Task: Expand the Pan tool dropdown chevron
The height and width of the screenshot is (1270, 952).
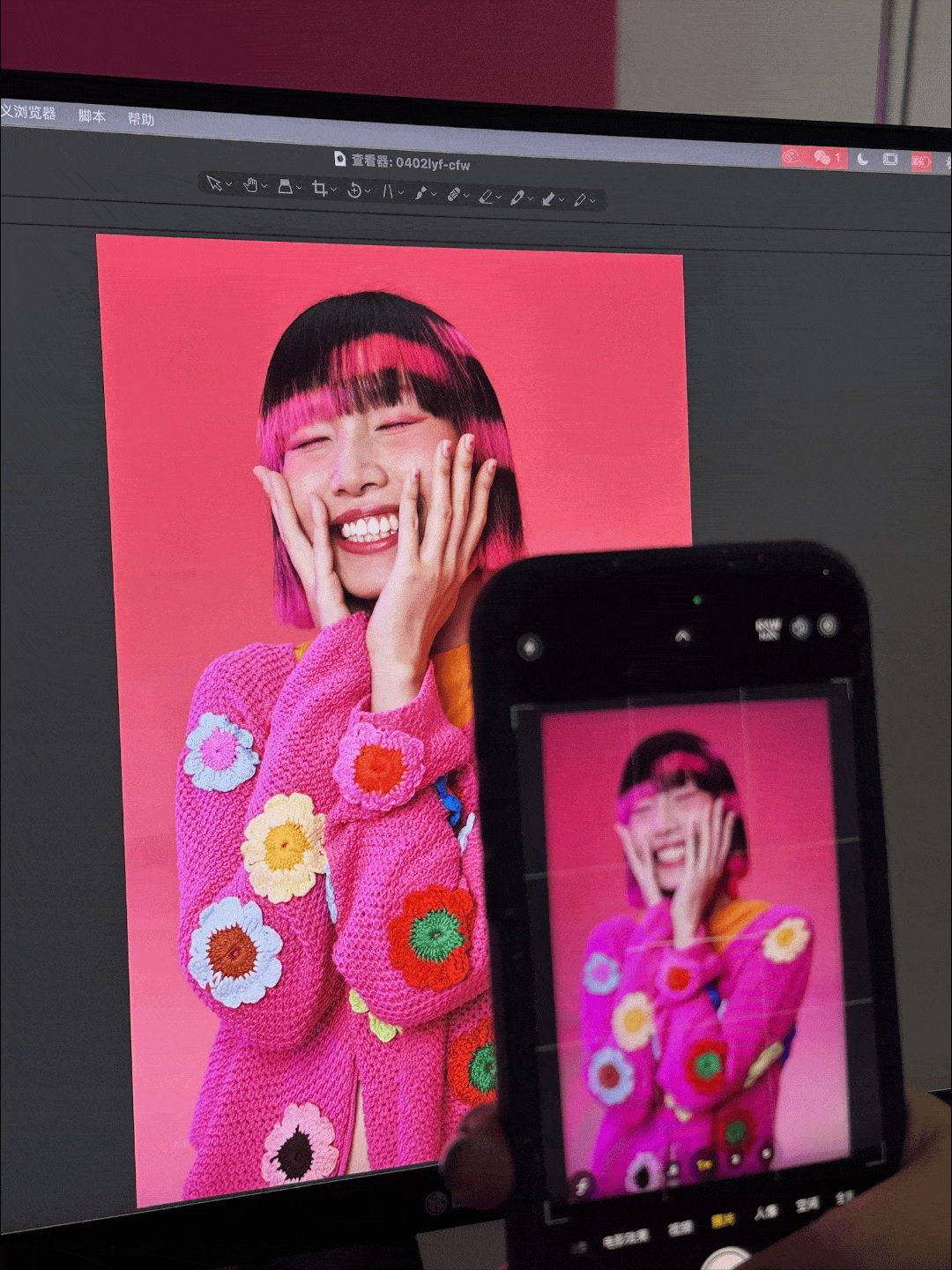Action: tap(264, 186)
